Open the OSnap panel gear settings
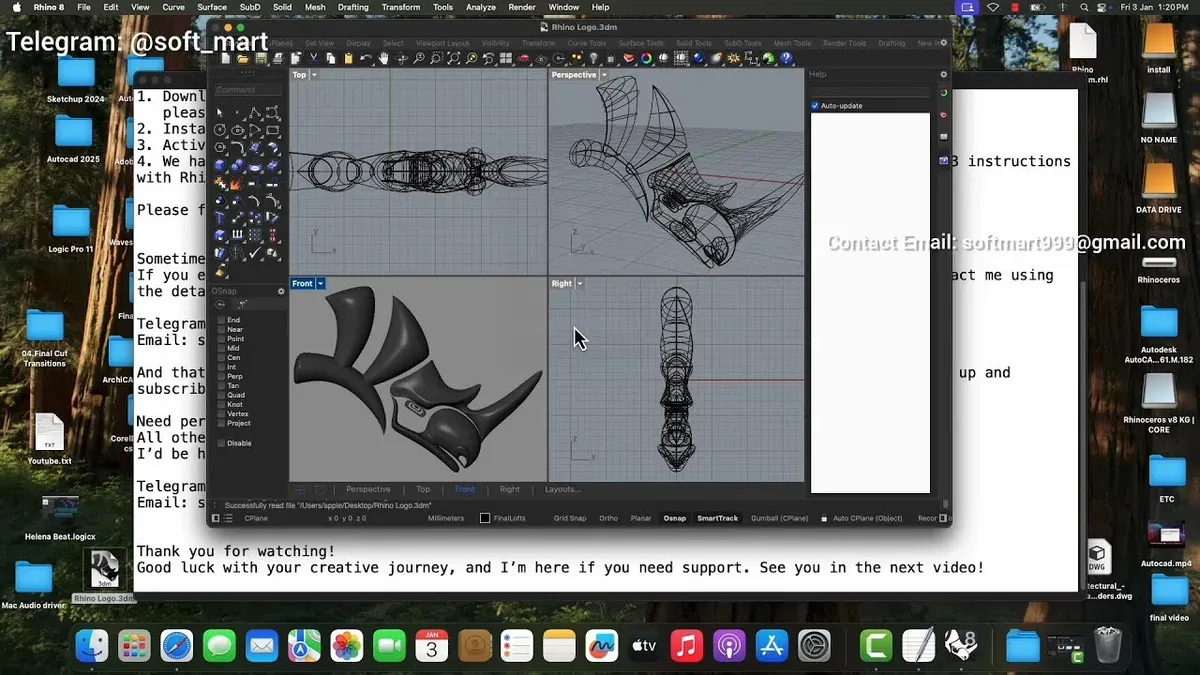The image size is (1200, 675). coord(281,291)
